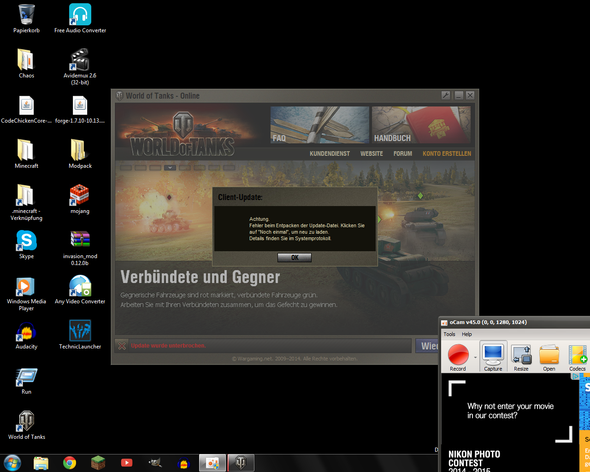Select the Free Audio Converter shortcut
The height and width of the screenshot is (472, 590).
80,18
